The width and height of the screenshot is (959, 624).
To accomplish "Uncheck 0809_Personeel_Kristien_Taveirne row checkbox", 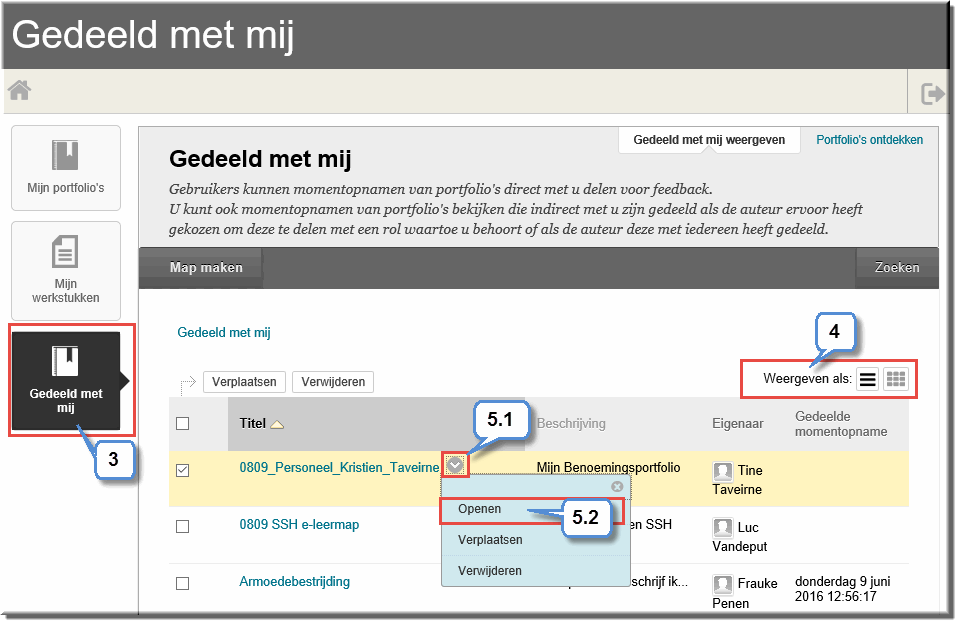I will tap(182, 470).
